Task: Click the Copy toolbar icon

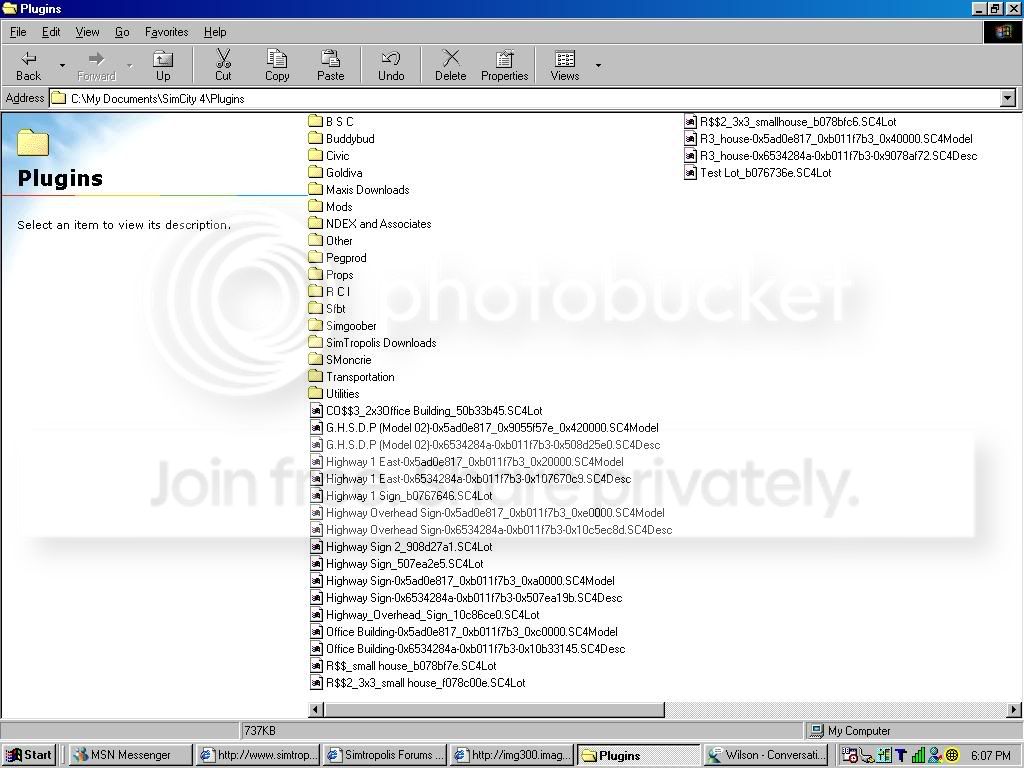Action: (x=277, y=65)
